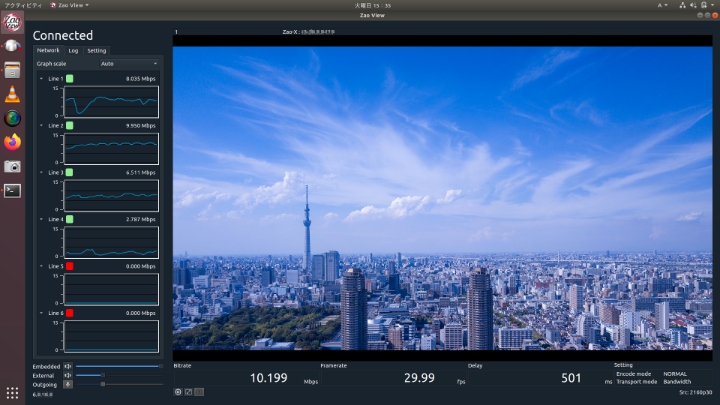
Task: Switch to the Log tab
Action: click(73, 51)
